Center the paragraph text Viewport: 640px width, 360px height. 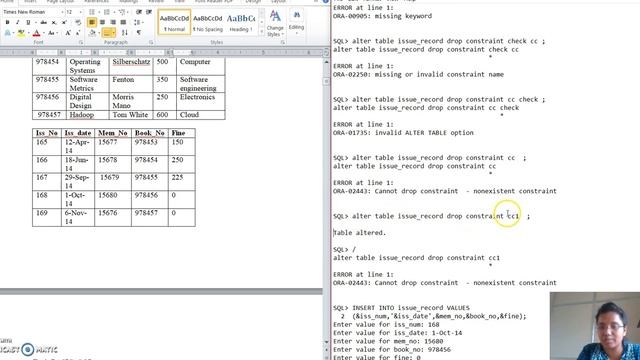point(102,22)
